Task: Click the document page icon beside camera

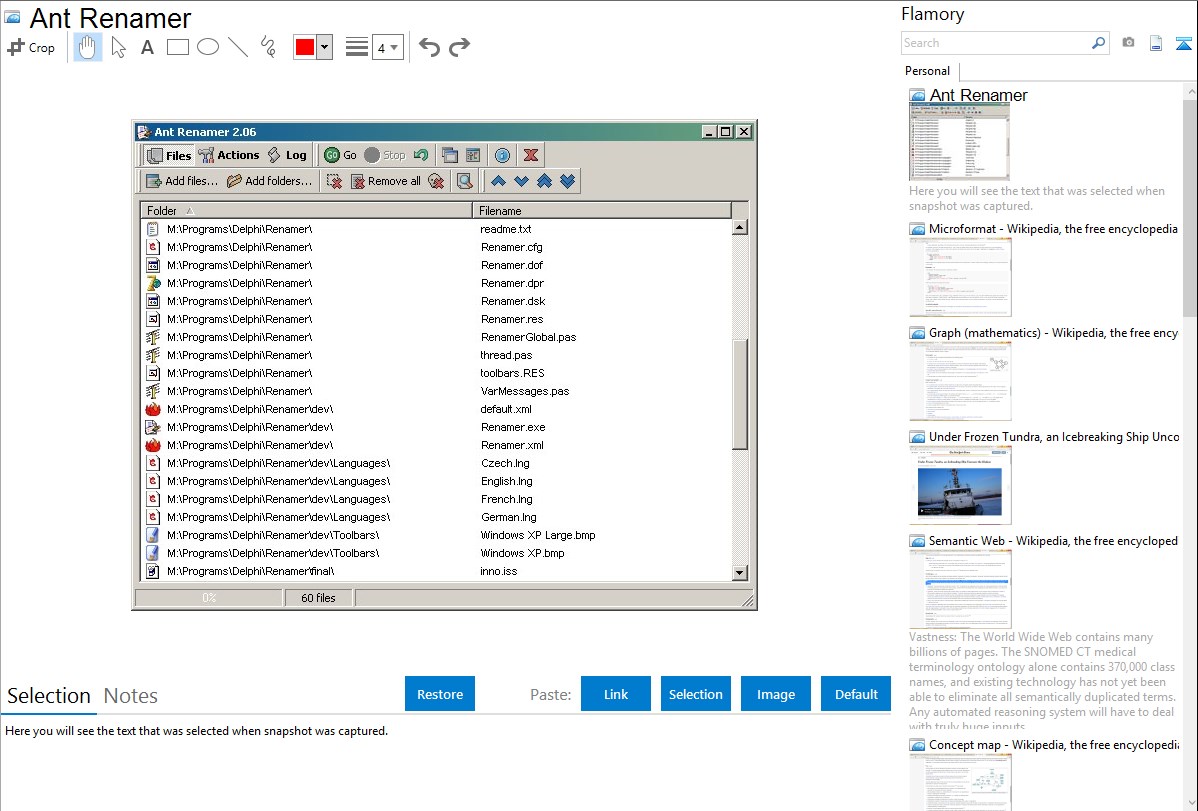Action: click(x=1156, y=43)
